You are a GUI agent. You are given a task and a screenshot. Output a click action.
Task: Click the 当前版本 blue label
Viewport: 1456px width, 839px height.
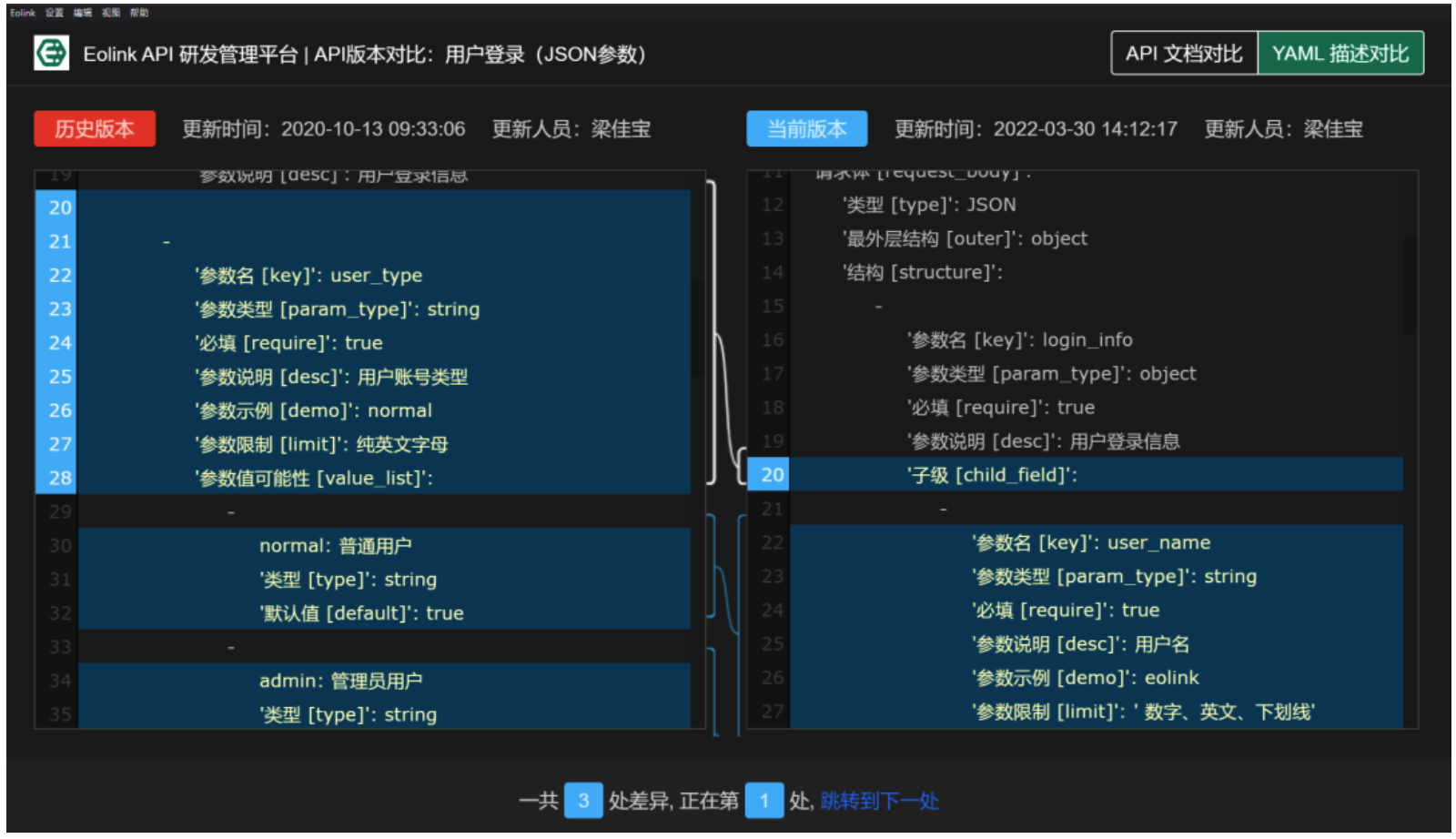click(x=807, y=129)
